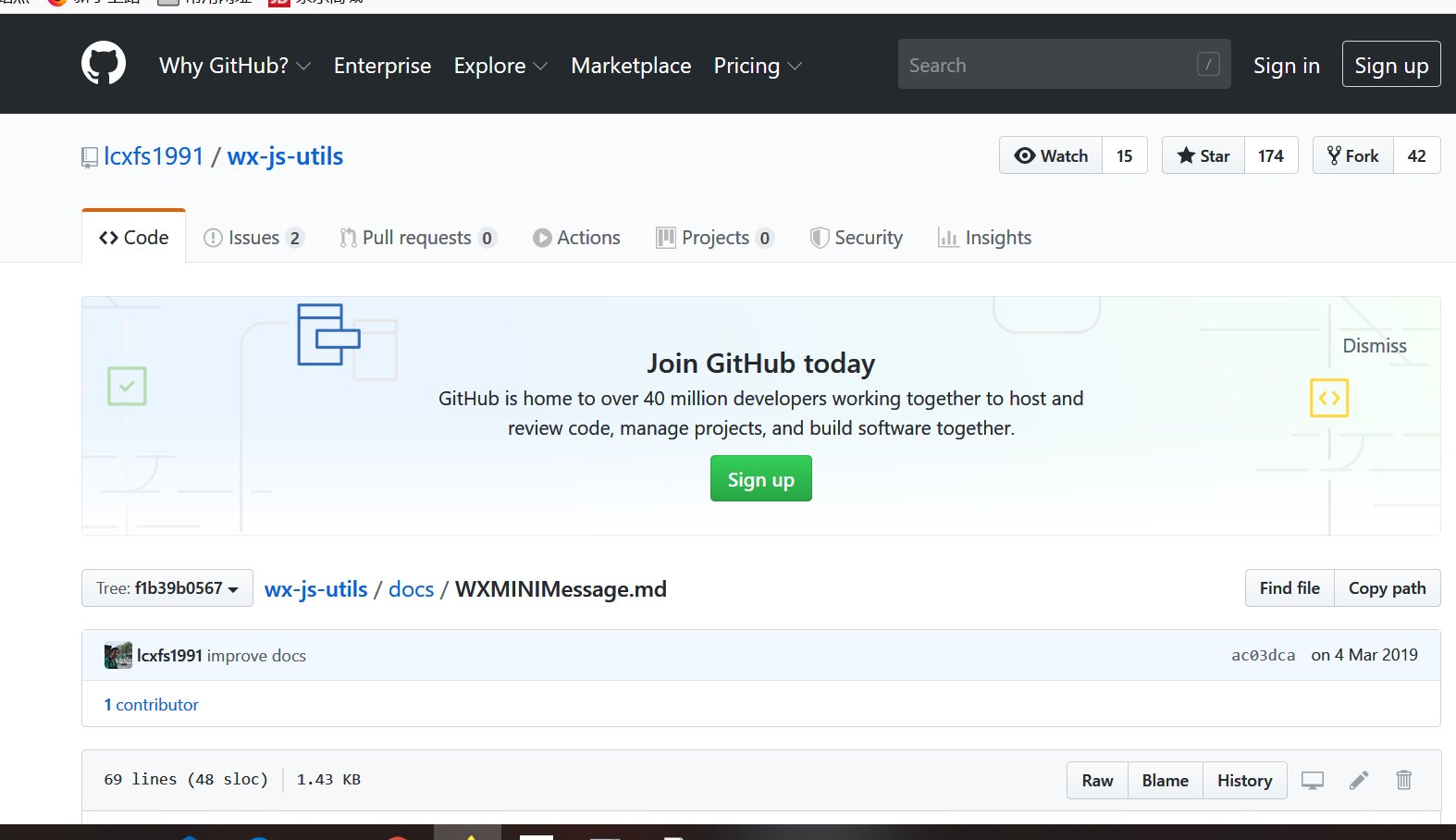The image size is (1456, 840).
Task: Open file History
Action: pyautogui.click(x=1244, y=780)
